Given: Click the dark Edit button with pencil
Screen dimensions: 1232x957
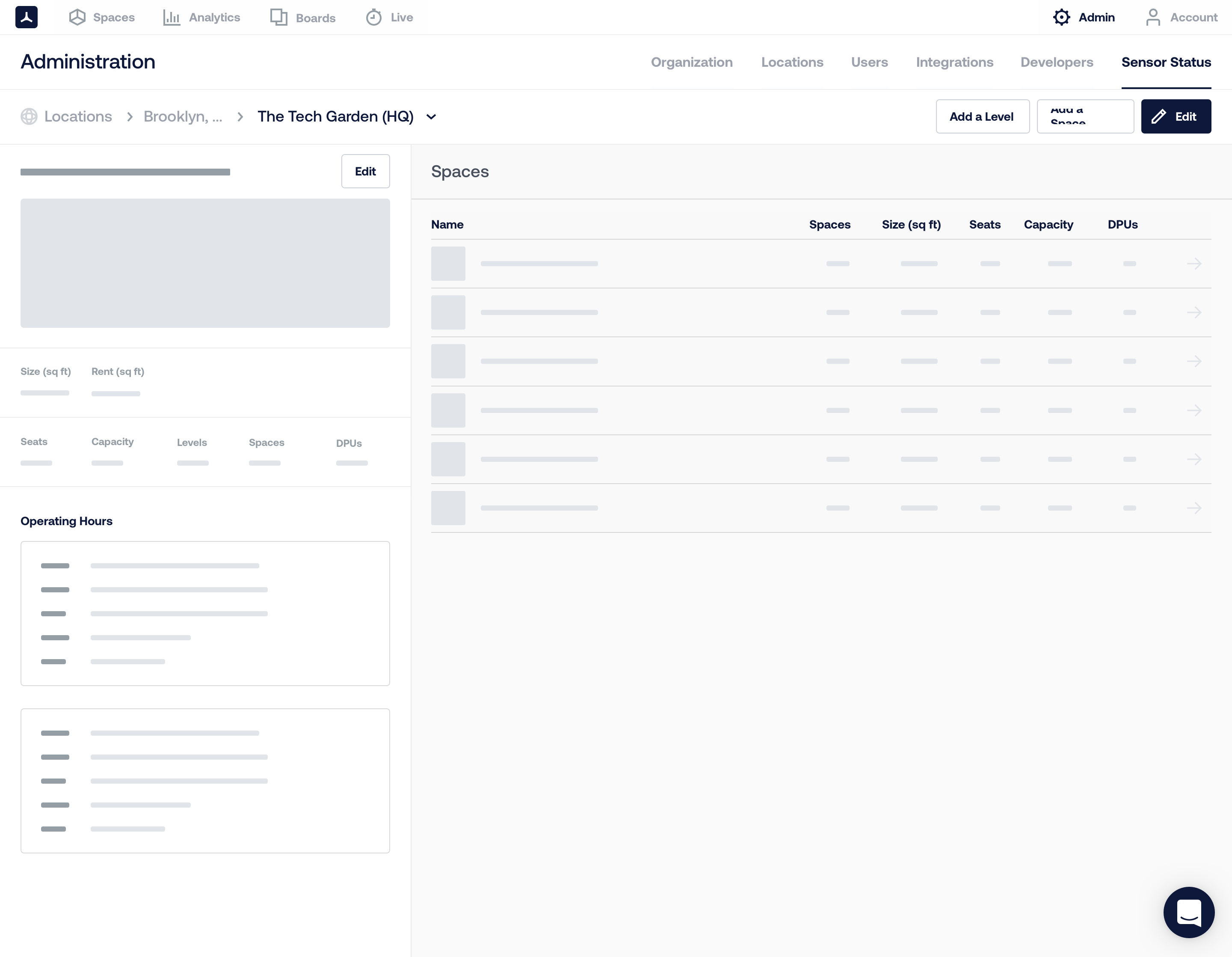Looking at the screenshot, I should pos(1176,116).
